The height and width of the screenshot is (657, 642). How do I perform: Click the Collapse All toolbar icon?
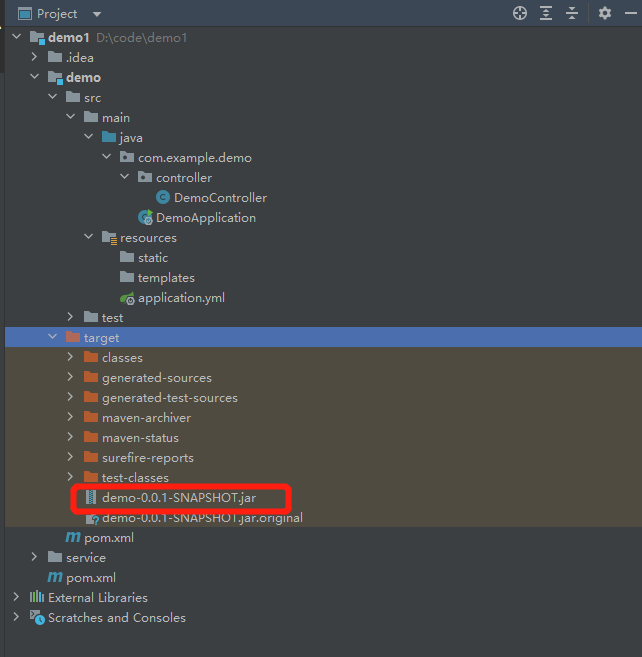(572, 13)
